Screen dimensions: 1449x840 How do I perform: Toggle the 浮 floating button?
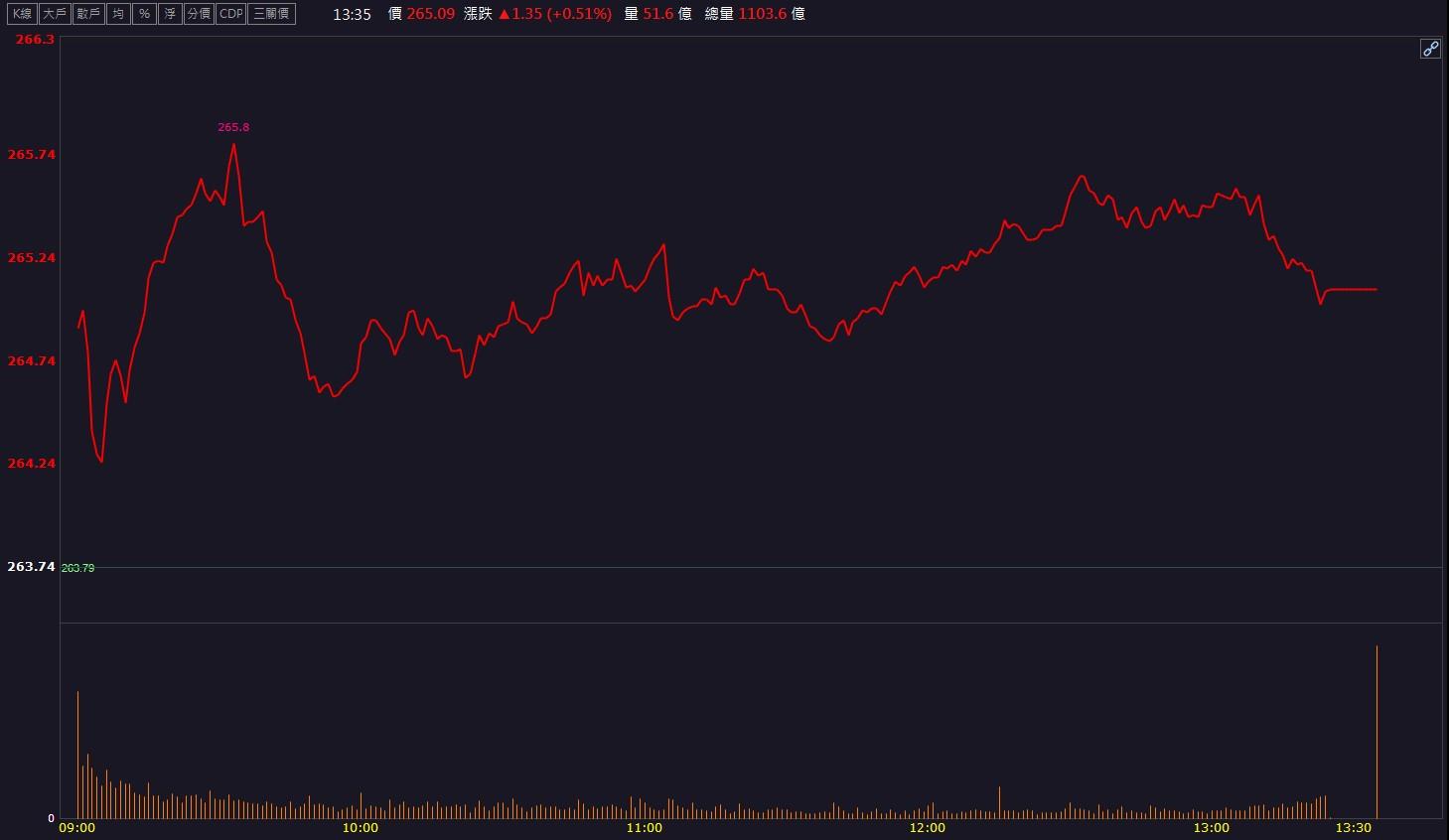point(170,14)
